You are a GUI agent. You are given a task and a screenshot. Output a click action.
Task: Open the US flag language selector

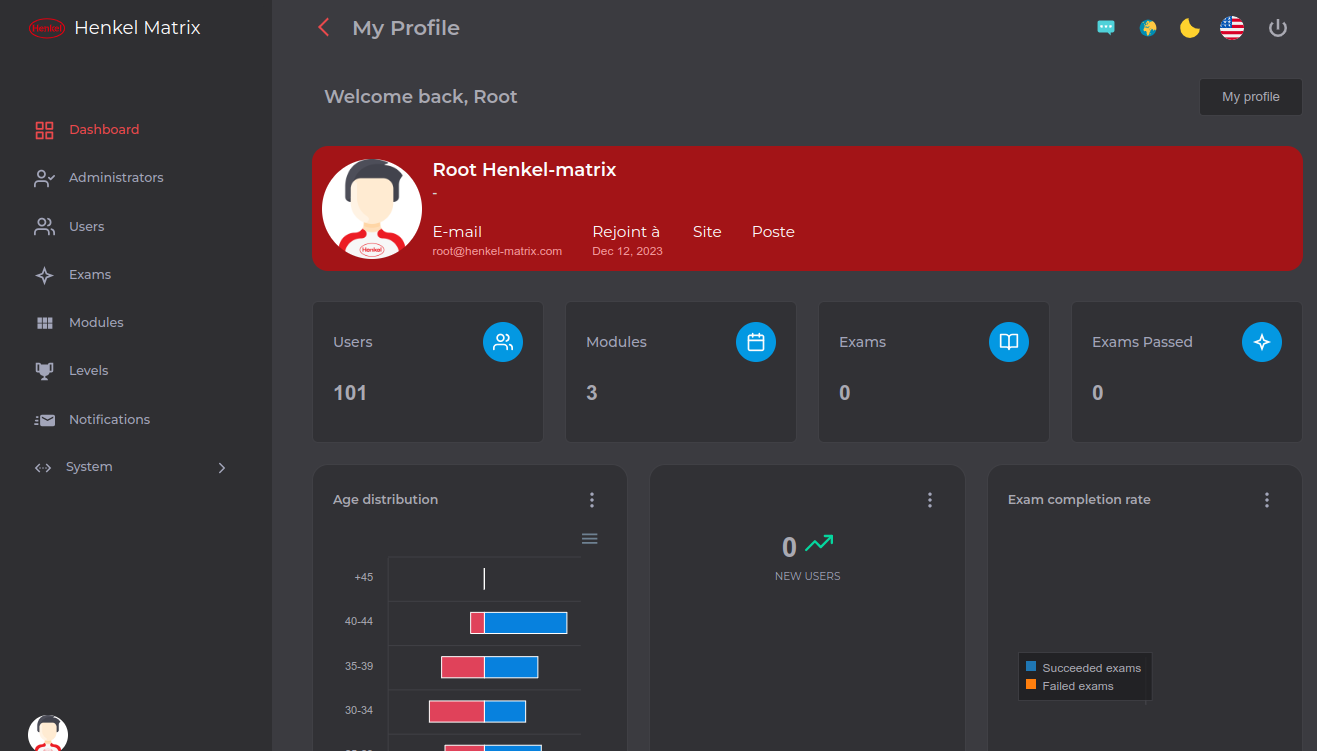tap(1232, 28)
